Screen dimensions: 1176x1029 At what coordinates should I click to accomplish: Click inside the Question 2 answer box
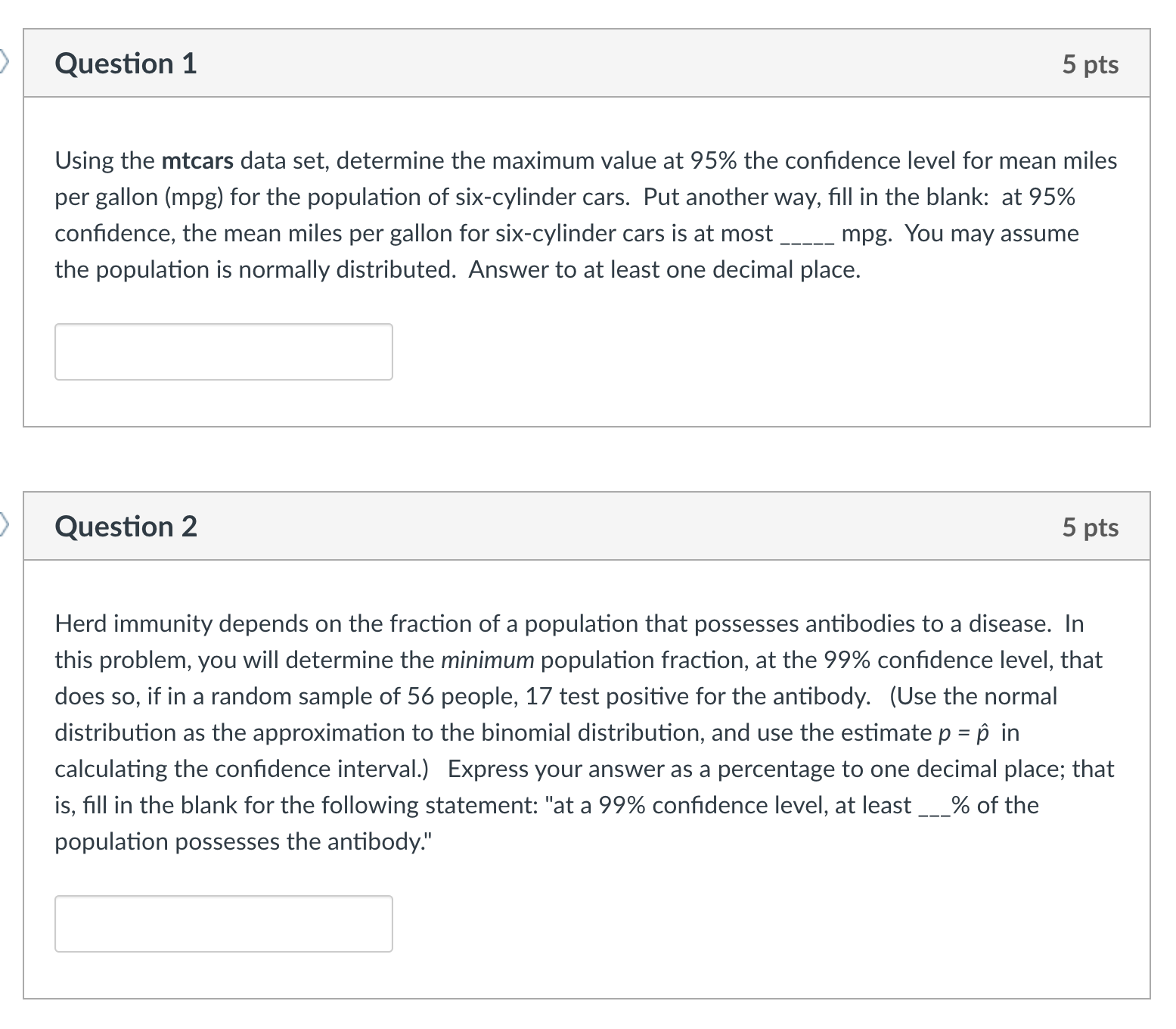point(223,923)
